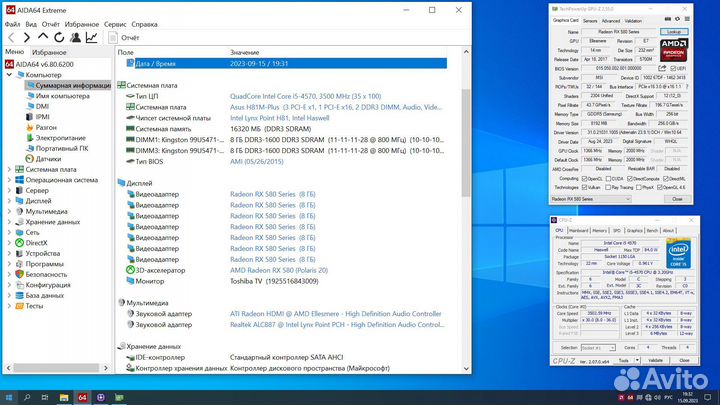This screenshot has height=405, width=720.
Task: Toggle the PhysX checkbox in GPU-Z
Action: point(639,187)
